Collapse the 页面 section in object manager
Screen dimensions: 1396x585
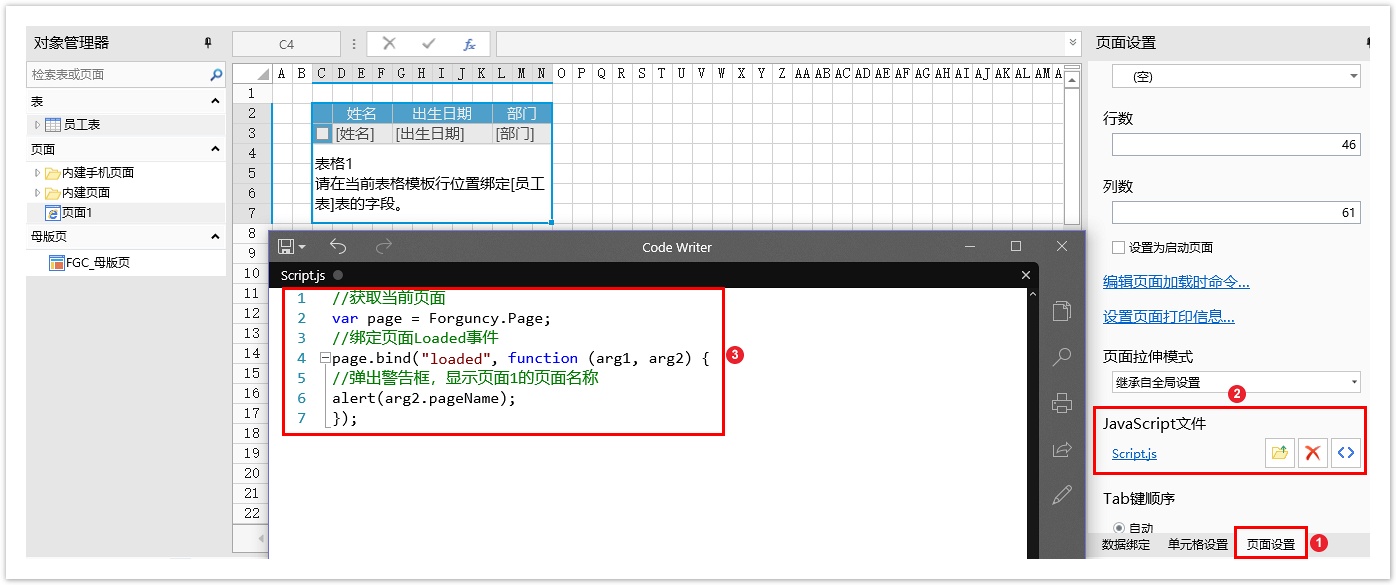[x=215, y=149]
